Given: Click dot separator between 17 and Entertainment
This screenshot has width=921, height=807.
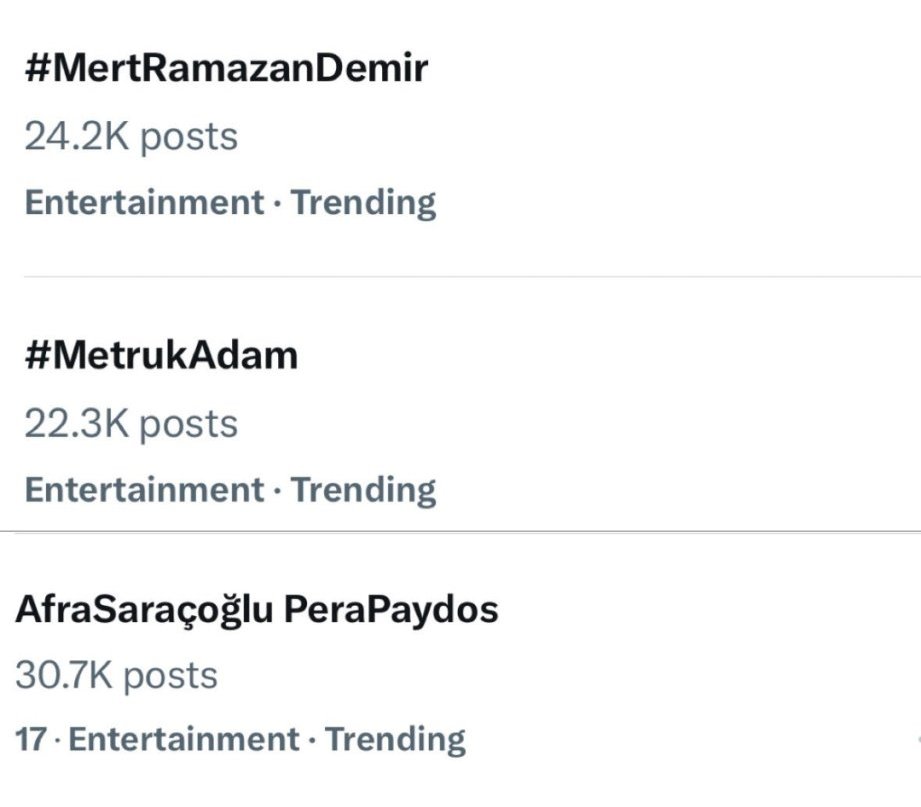Looking at the screenshot, I should point(57,740).
